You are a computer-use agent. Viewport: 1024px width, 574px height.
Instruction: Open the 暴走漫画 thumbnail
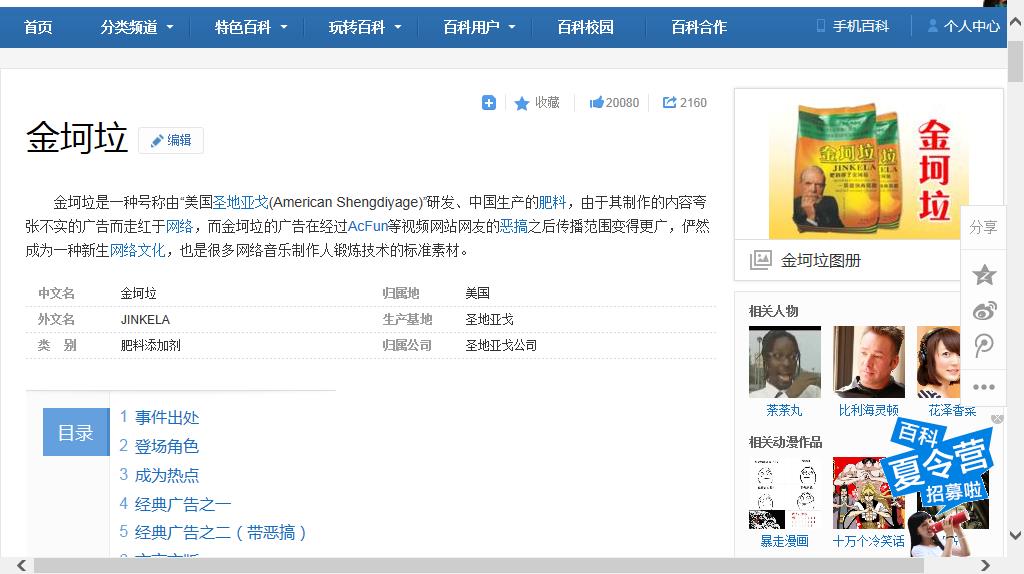pyautogui.click(x=784, y=493)
